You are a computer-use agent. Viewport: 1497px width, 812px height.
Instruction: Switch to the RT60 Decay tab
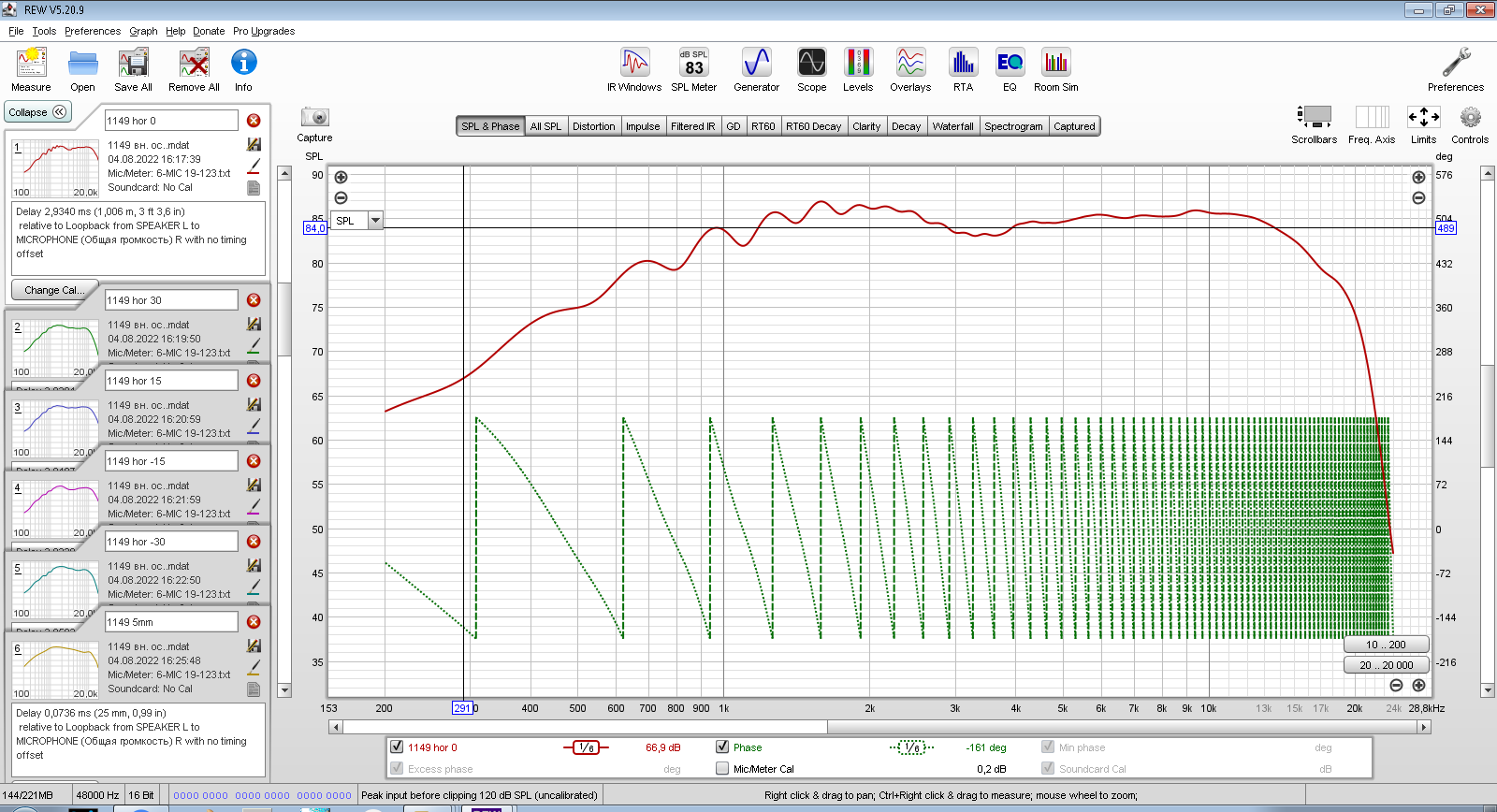coord(813,126)
